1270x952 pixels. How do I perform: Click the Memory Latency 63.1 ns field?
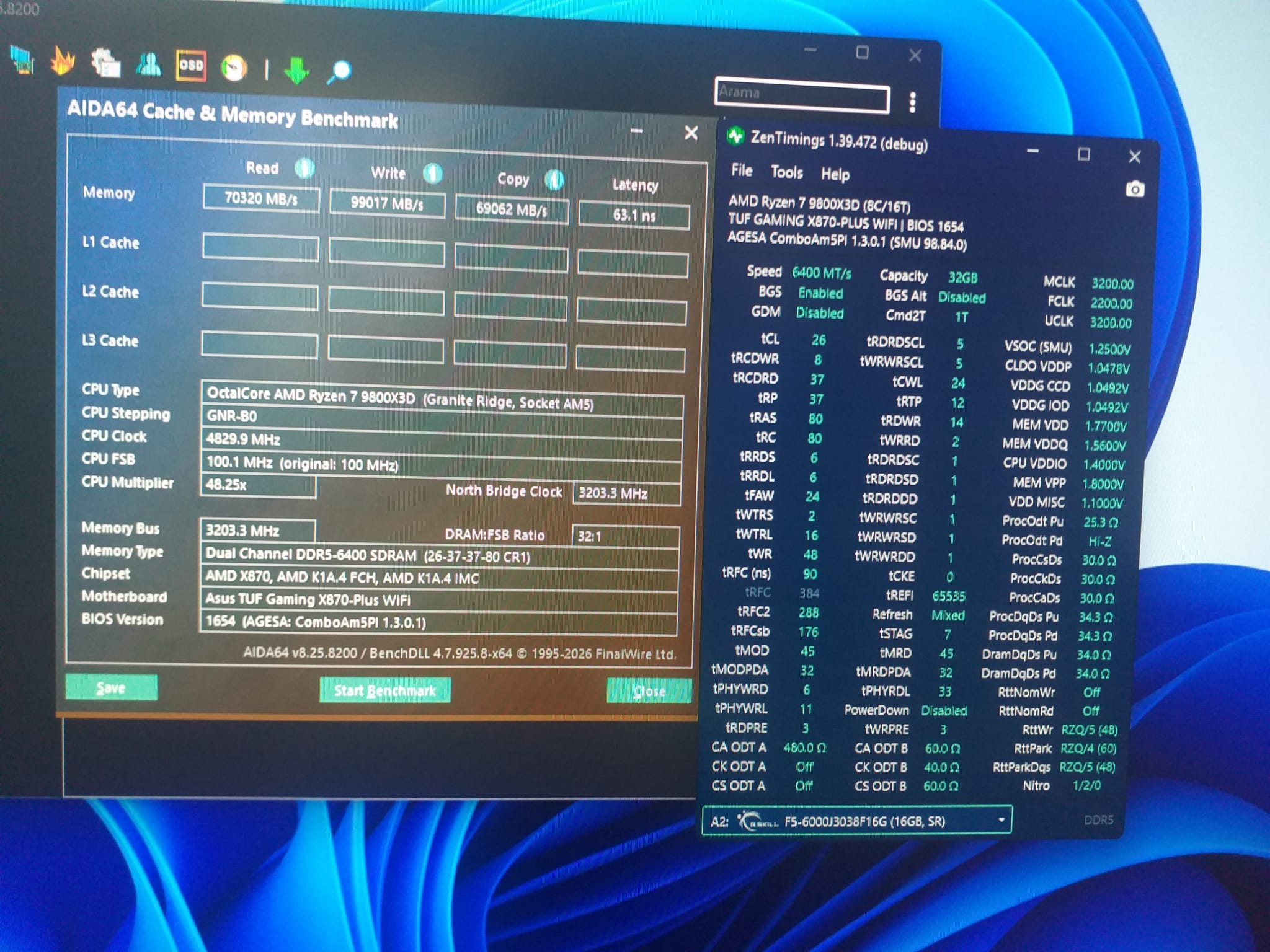click(634, 216)
